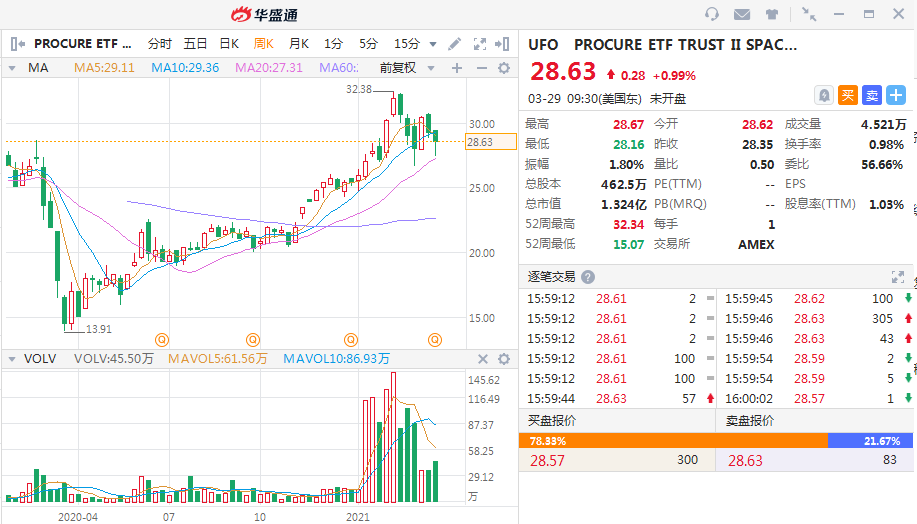Set price alert bell icon
Viewport: 917px width, 524px height.
824,95
